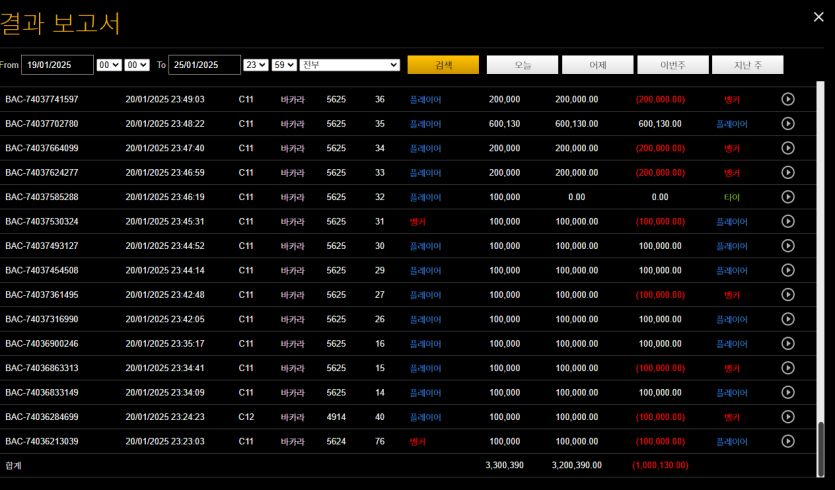Play replay for bet BAC-74037741597
This screenshot has height=490, width=835.
pyautogui.click(x=787, y=99)
